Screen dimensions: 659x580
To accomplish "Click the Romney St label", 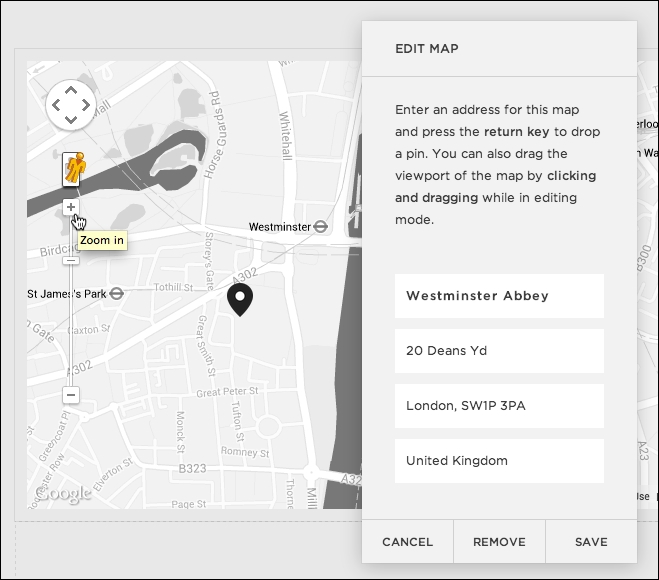I will (x=245, y=452).
